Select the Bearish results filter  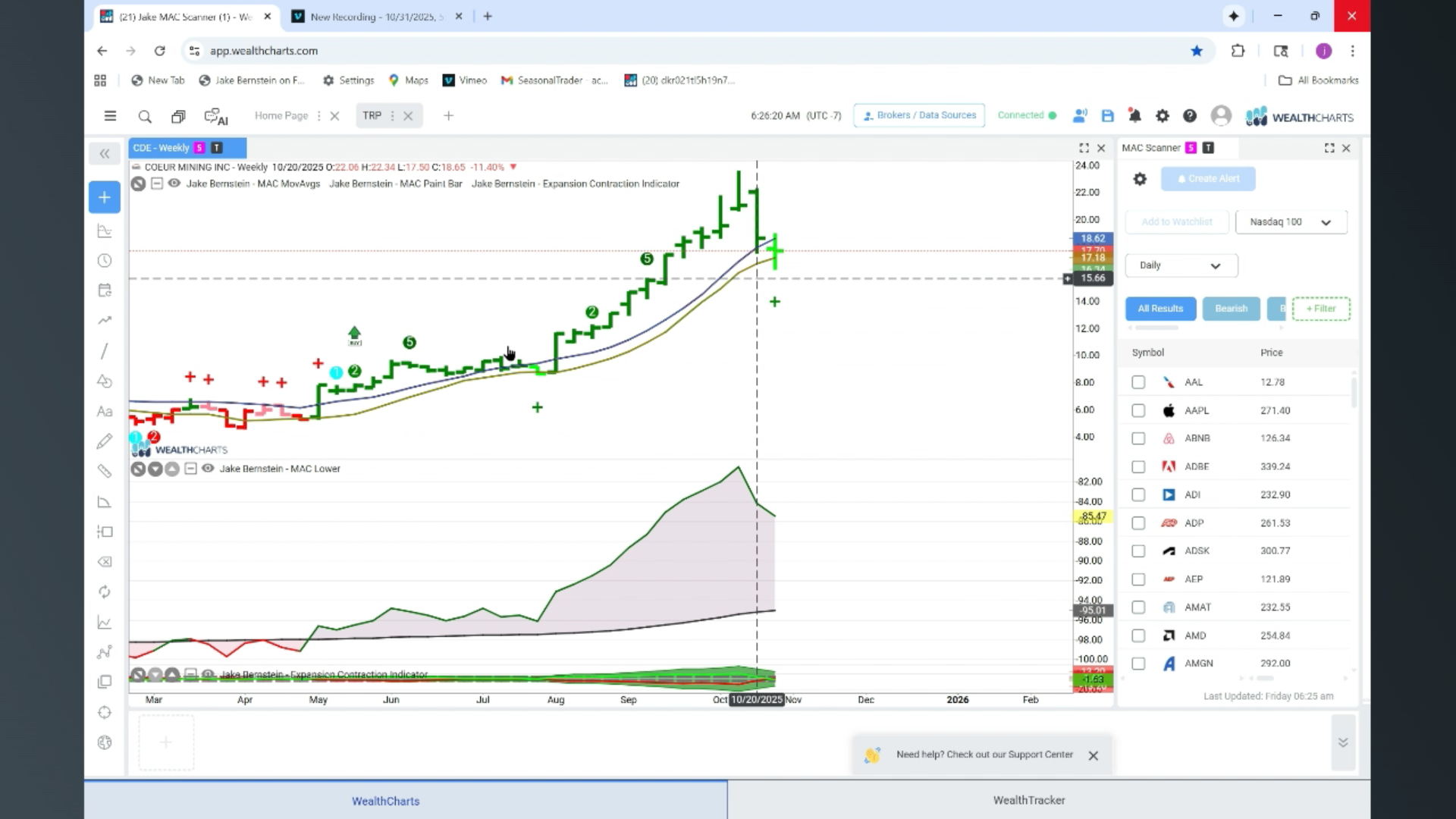pos(1231,309)
